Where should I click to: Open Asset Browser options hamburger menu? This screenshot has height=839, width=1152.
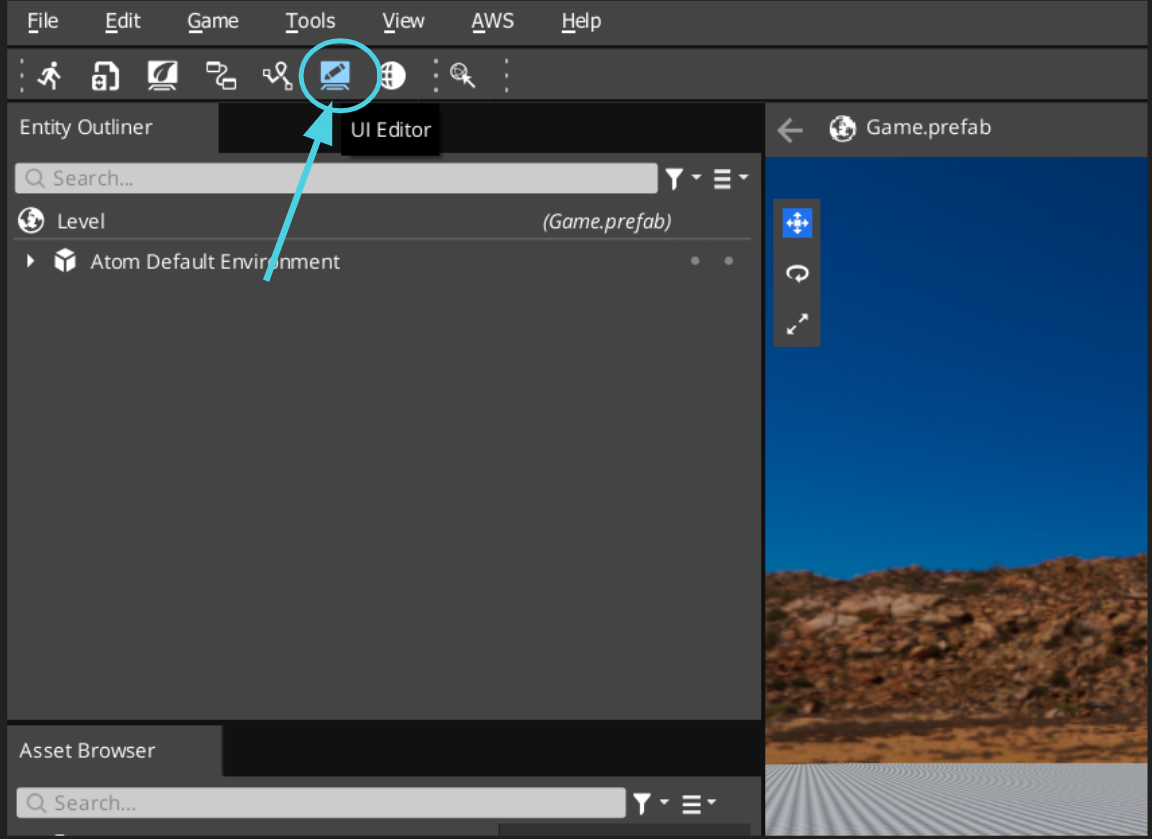pyautogui.click(x=698, y=803)
